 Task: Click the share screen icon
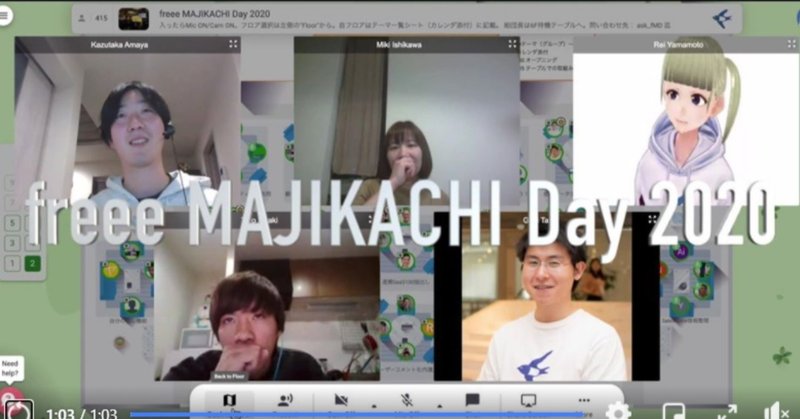(x=528, y=400)
